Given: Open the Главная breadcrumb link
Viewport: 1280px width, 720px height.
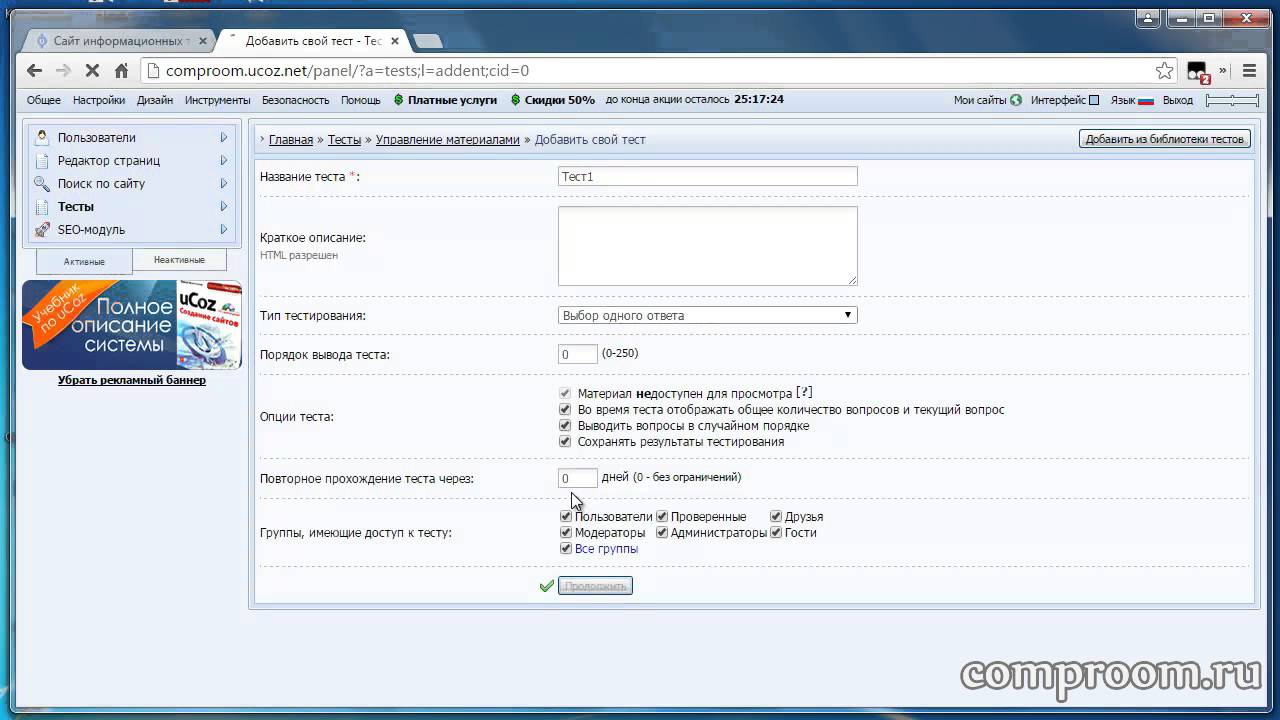Looking at the screenshot, I should 291,140.
